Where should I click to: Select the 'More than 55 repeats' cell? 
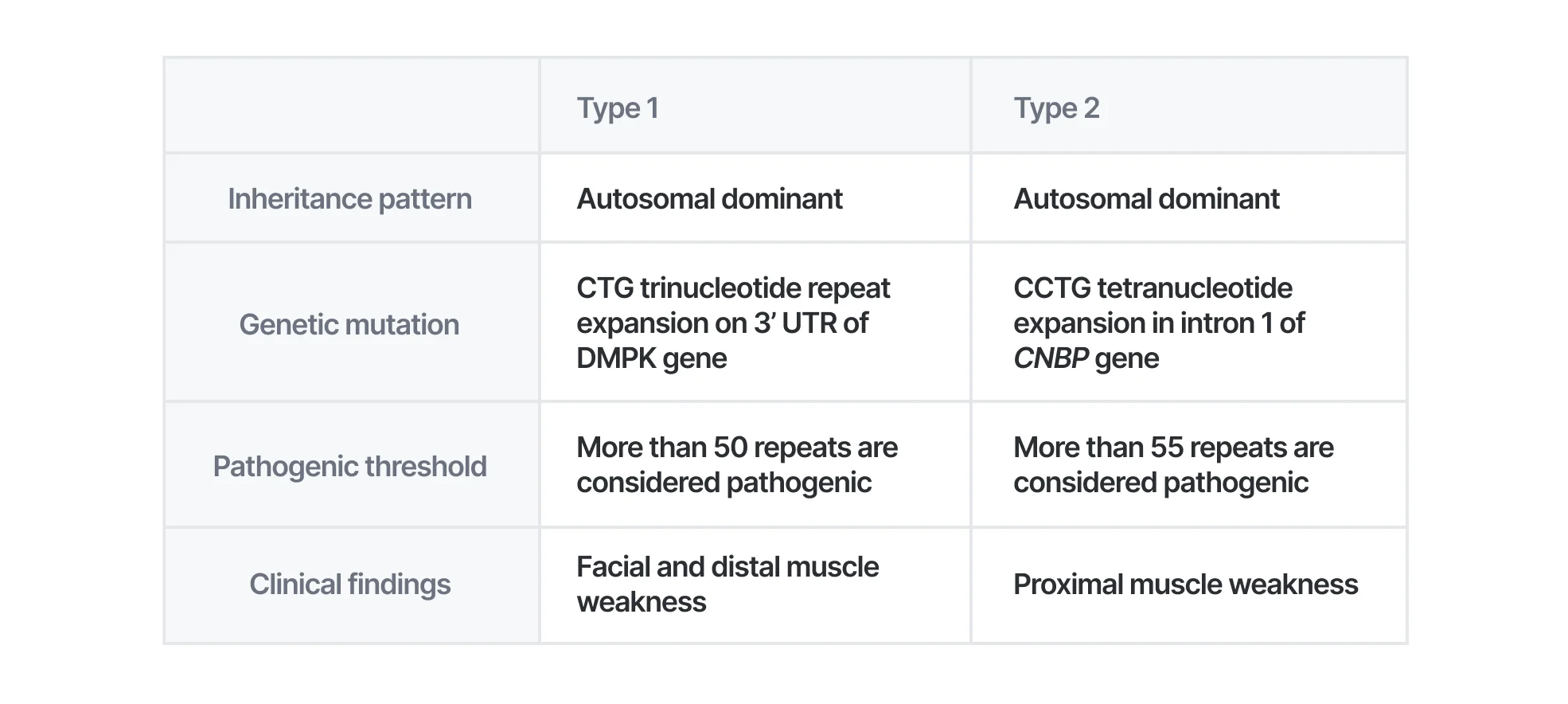tap(1173, 464)
